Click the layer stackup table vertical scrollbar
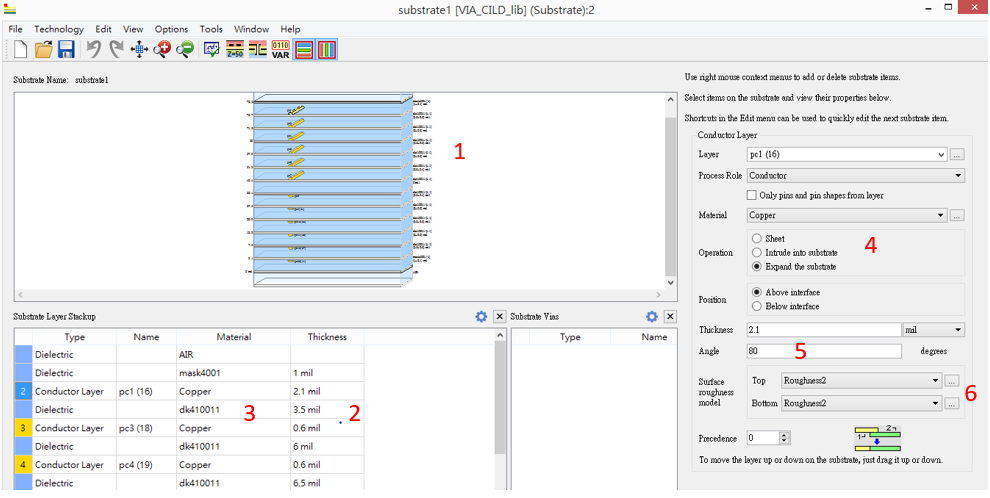The height and width of the screenshot is (498, 990). point(499,408)
